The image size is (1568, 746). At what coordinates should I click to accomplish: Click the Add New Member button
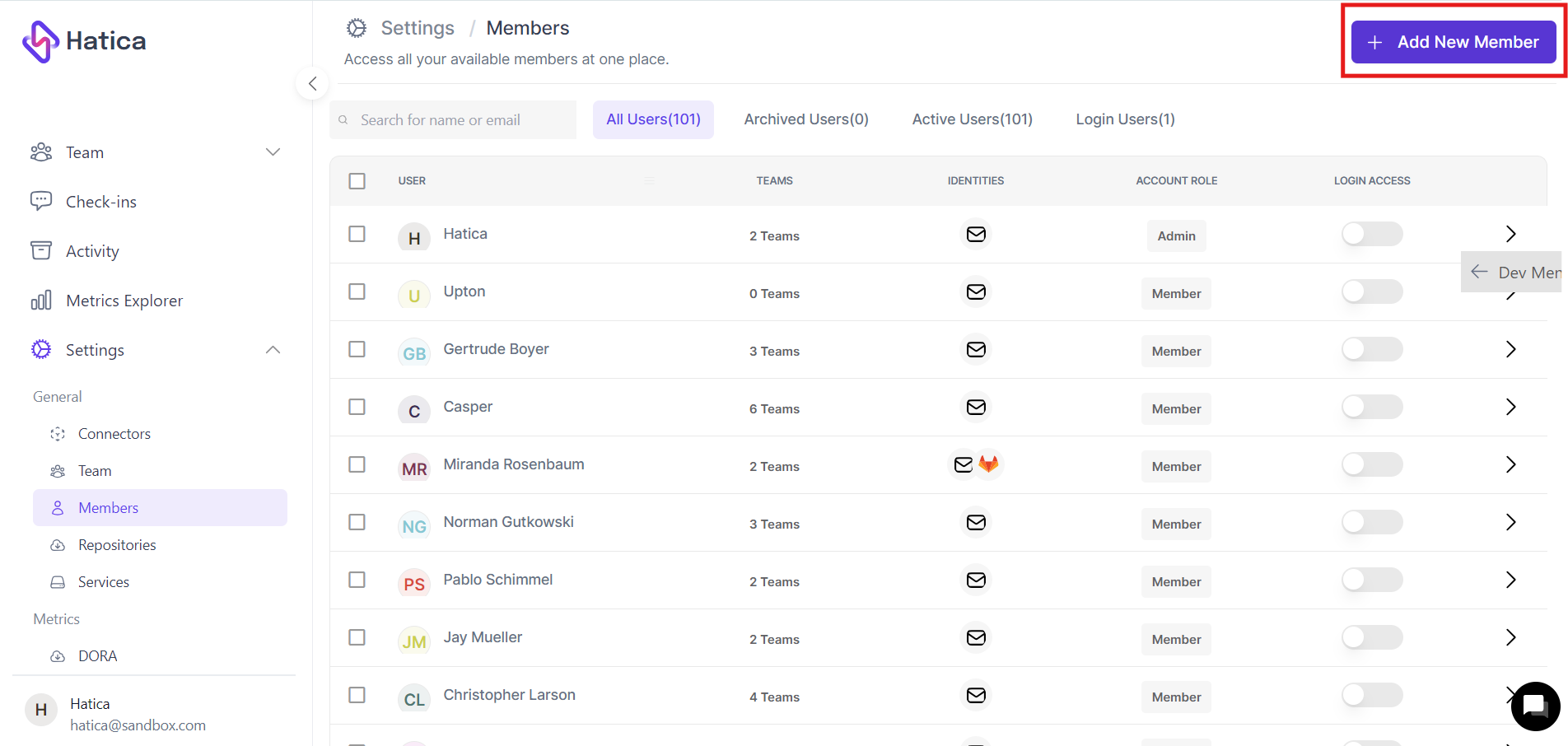pyautogui.click(x=1454, y=42)
